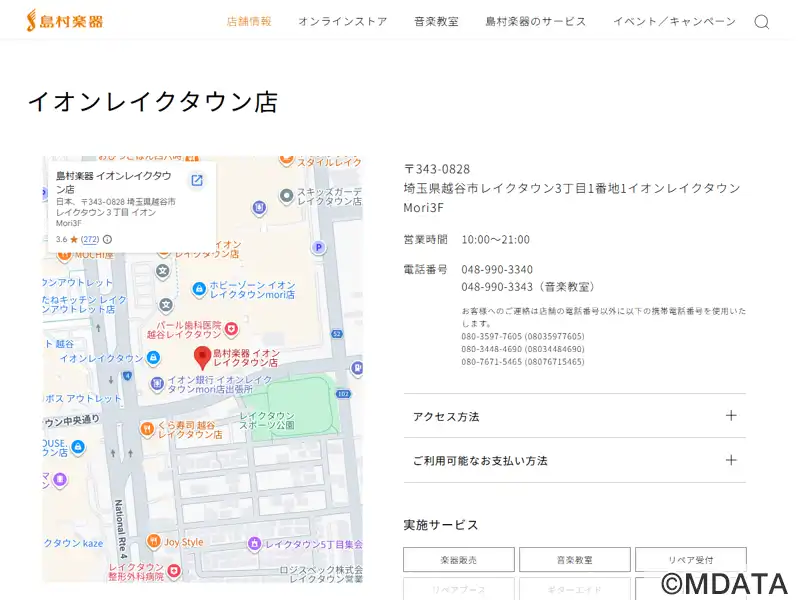Click the イオンレイクタウン店 page heading
Image resolution: width=800 pixels, height=600 pixels.
[153, 102]
